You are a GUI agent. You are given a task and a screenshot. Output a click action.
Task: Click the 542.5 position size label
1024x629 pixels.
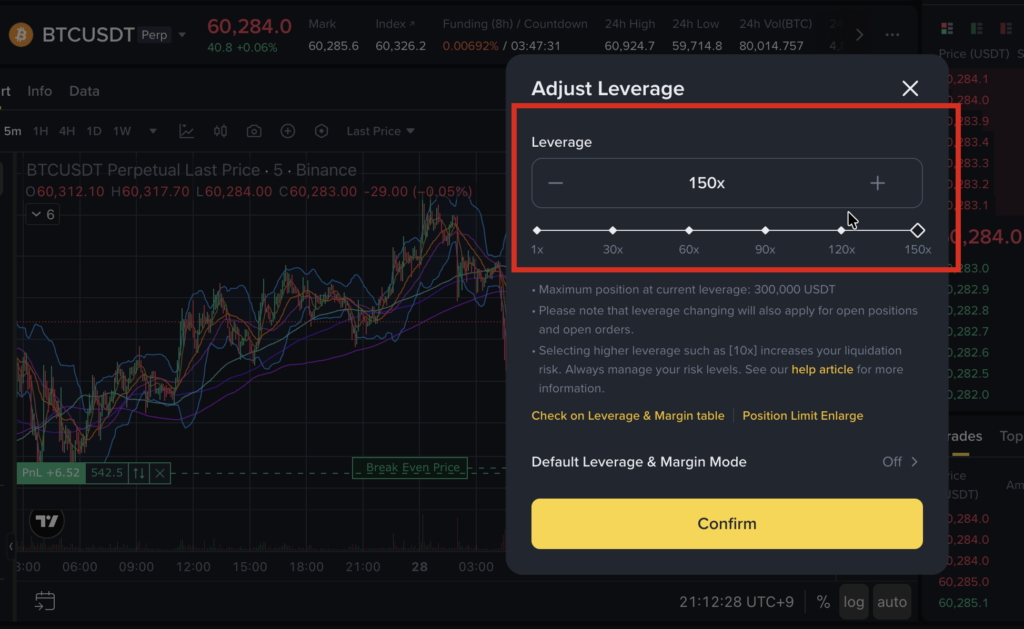pos(106,472)
